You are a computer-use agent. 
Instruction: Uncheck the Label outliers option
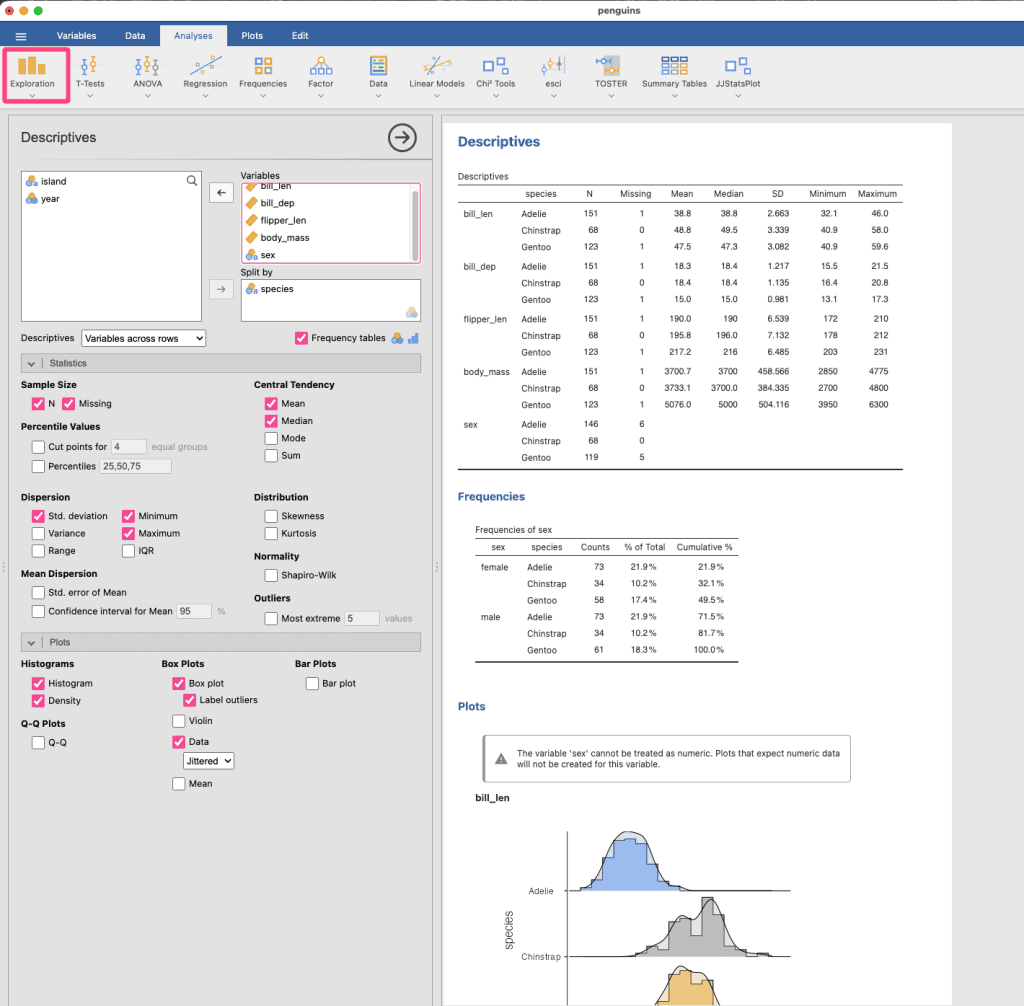[x=189, y=700]
